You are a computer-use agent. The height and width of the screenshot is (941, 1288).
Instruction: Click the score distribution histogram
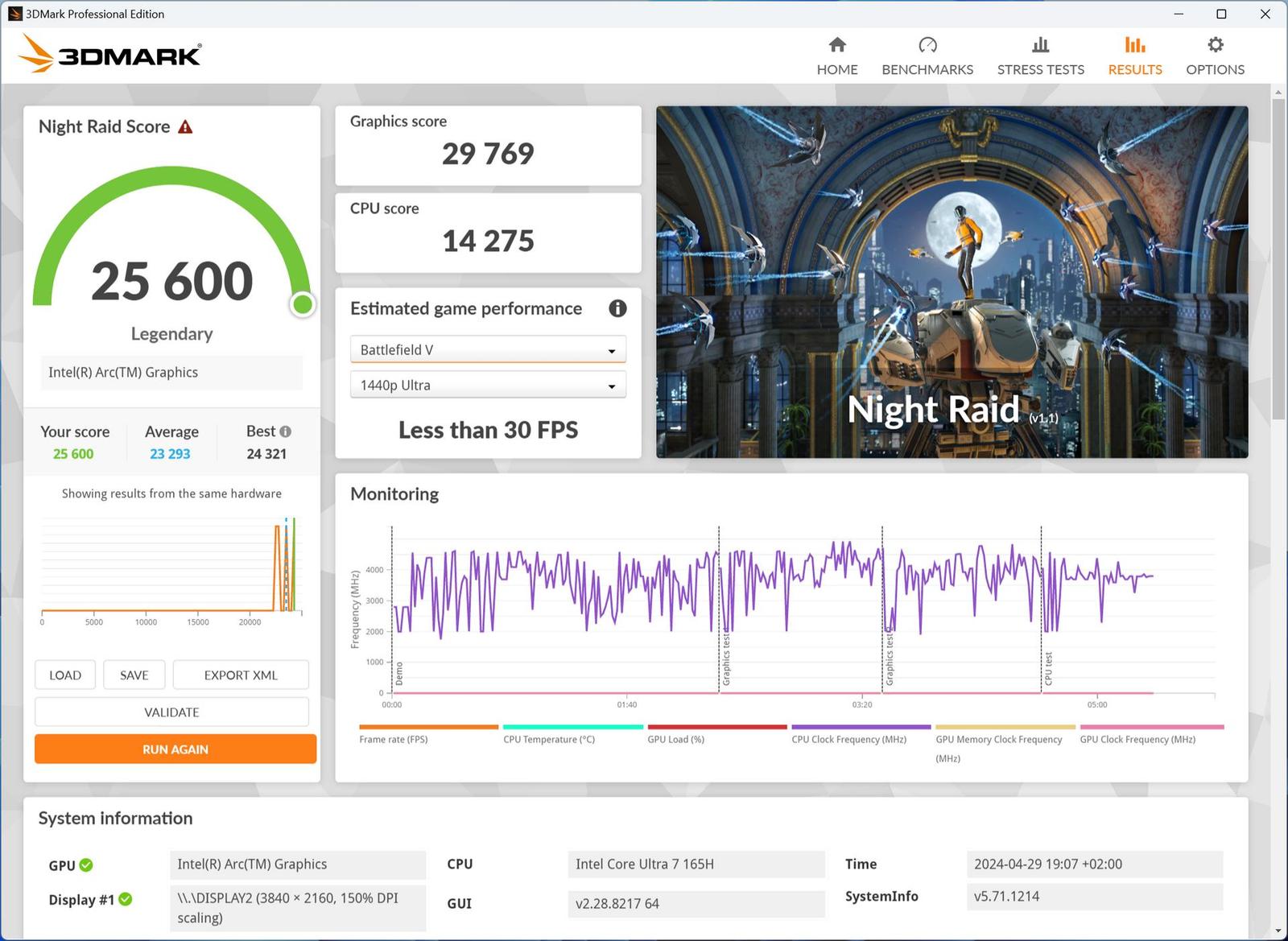click(x=171, y=572)
